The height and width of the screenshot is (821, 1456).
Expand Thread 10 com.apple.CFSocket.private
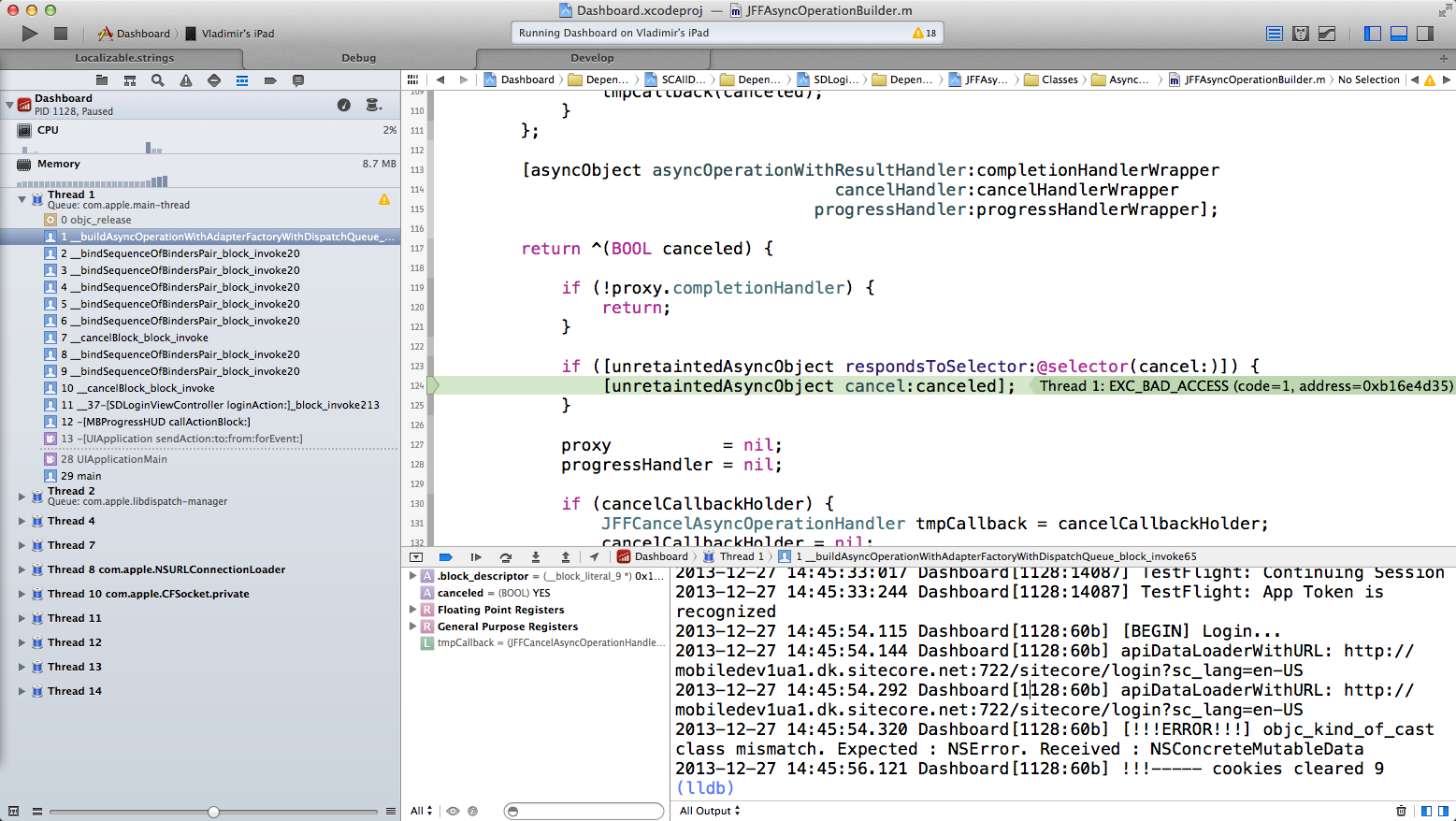(x=22, y=594)
